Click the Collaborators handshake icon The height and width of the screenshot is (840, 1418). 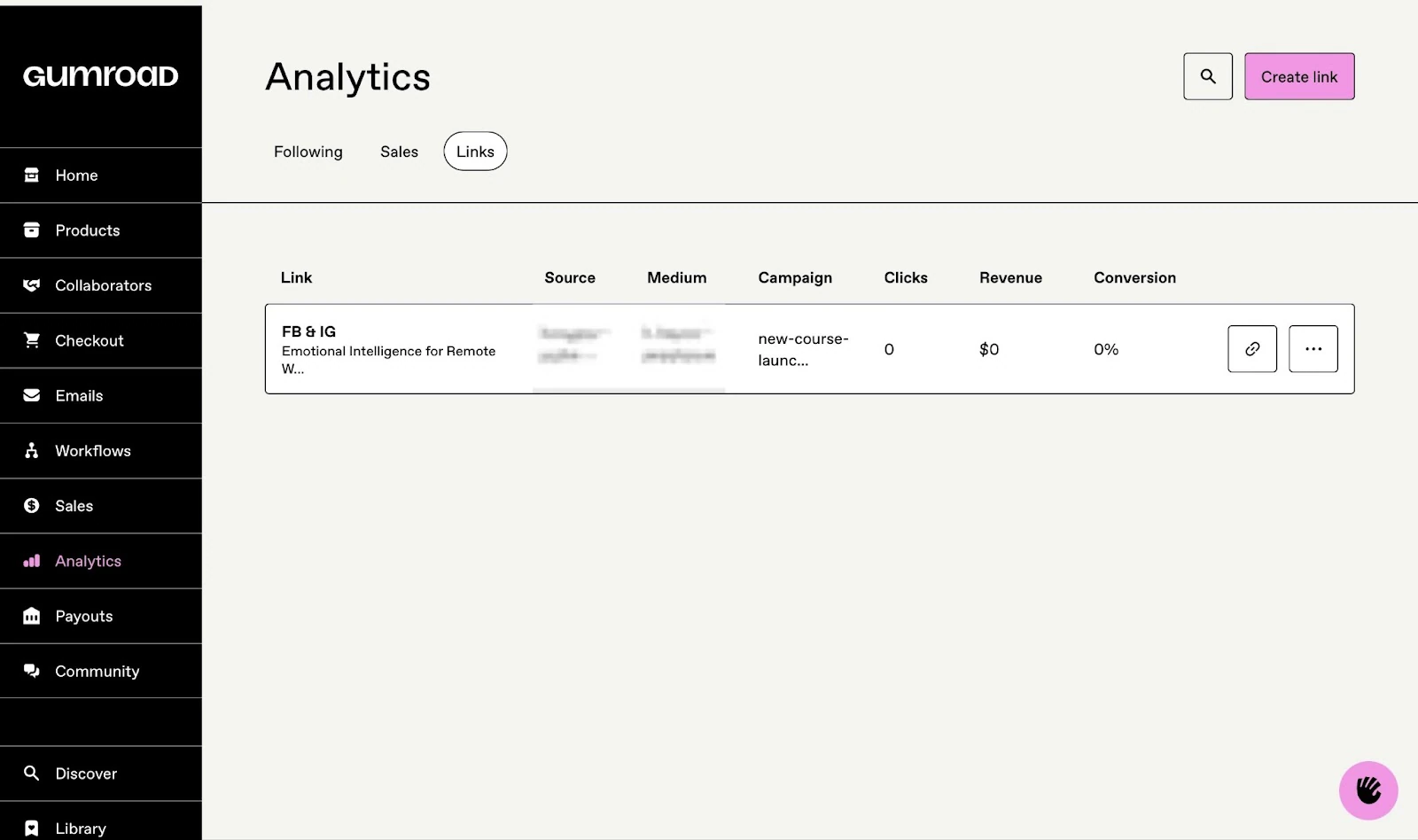tap(32, 284)
